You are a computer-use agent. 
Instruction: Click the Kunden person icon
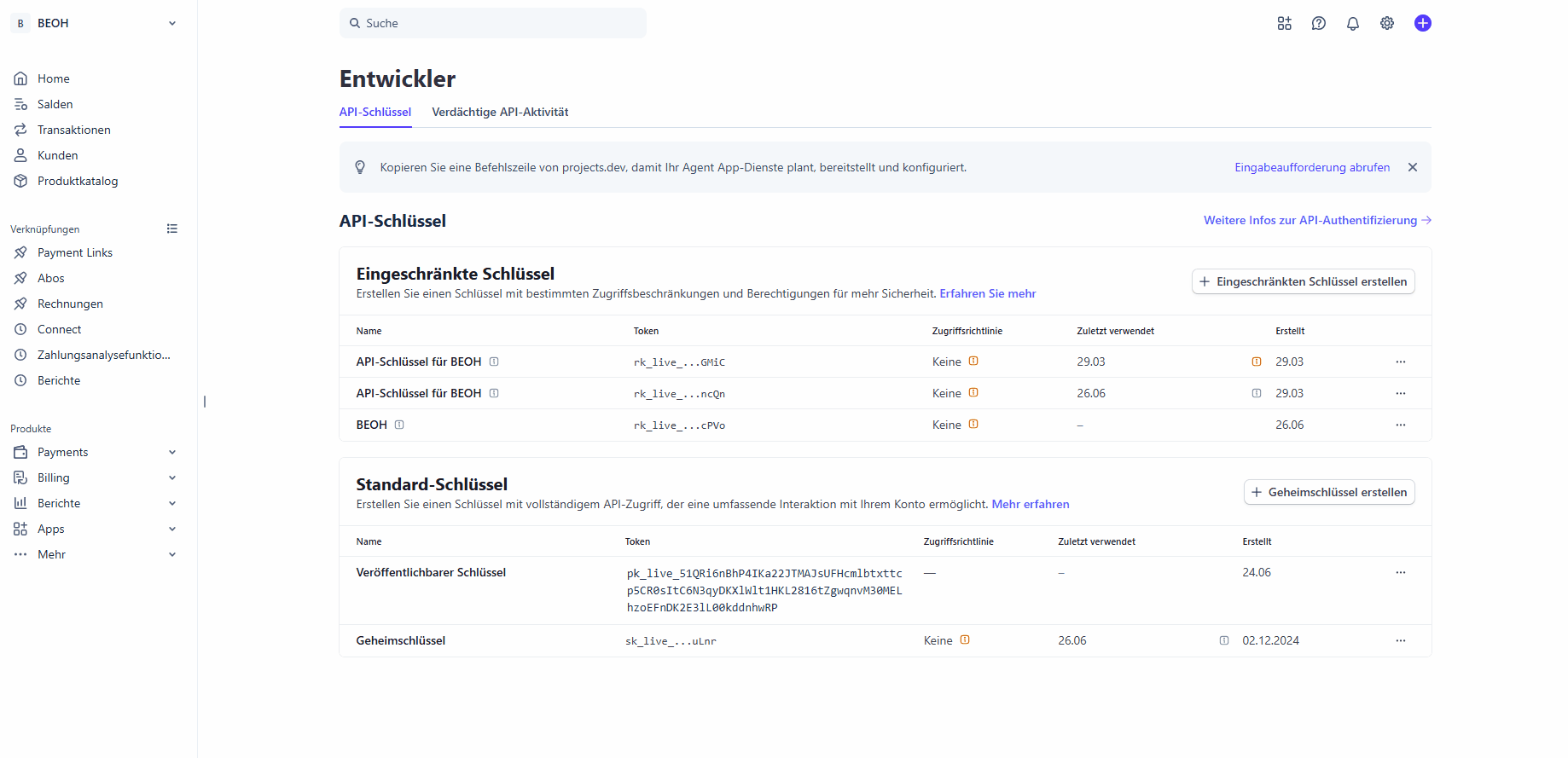20,155
